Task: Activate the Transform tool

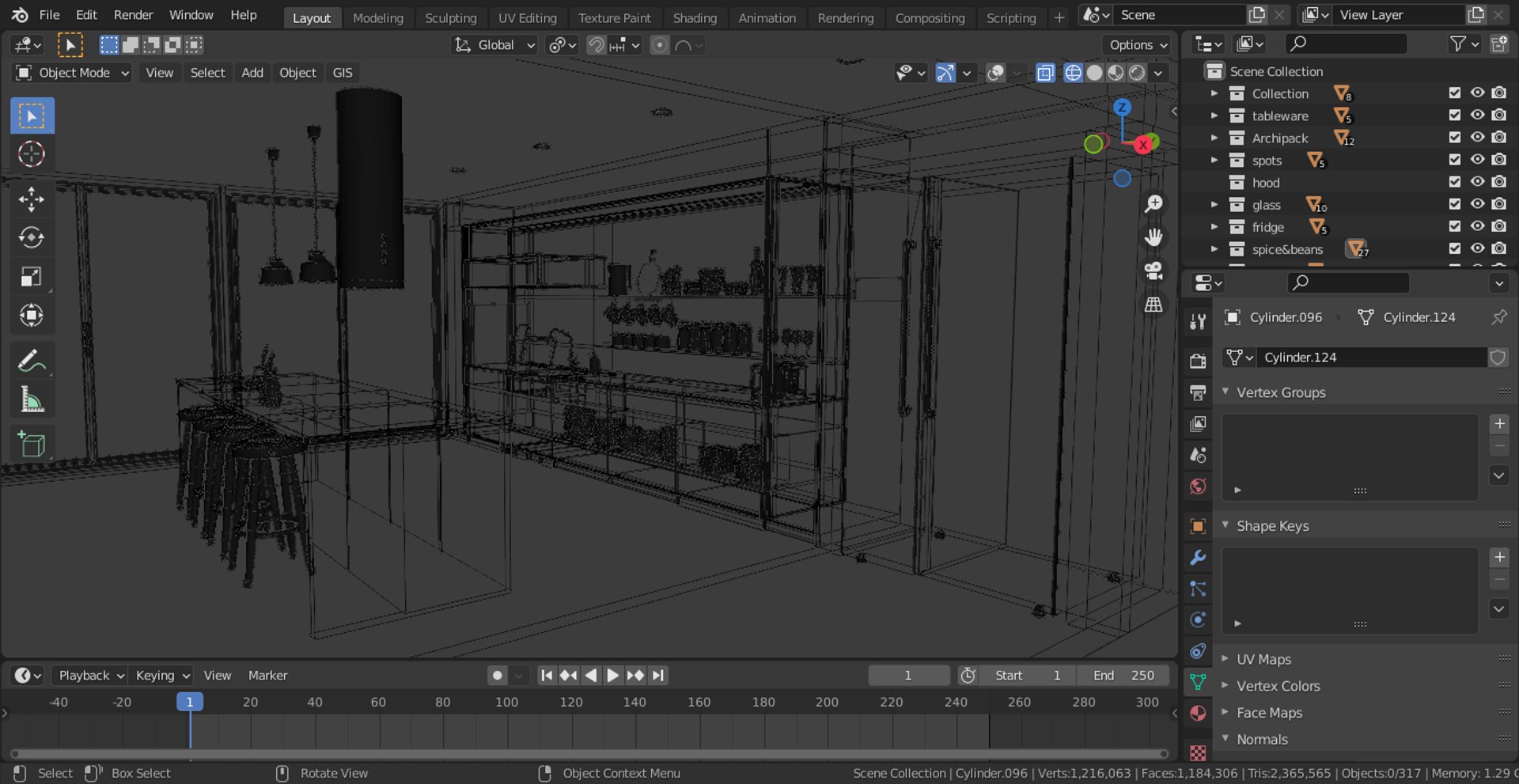Action: pyautogui.click(x=32, y=316)
